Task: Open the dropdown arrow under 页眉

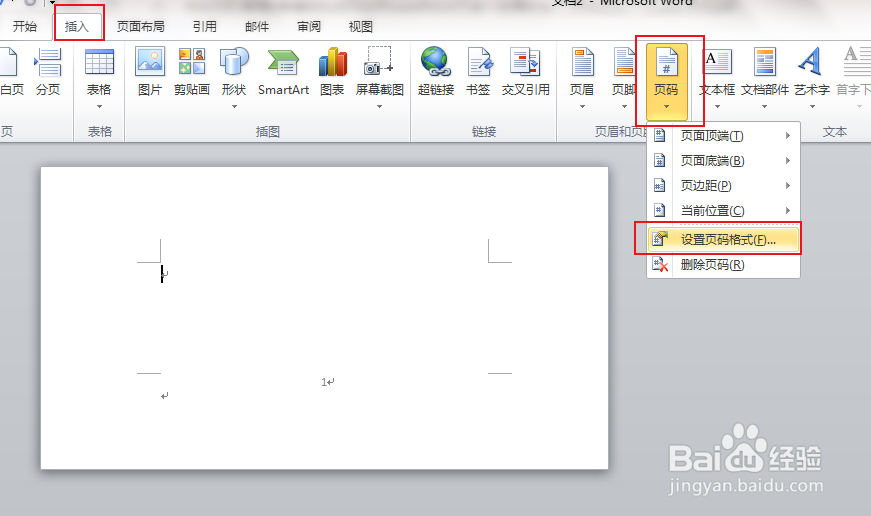Action: [x=582, y=106]
